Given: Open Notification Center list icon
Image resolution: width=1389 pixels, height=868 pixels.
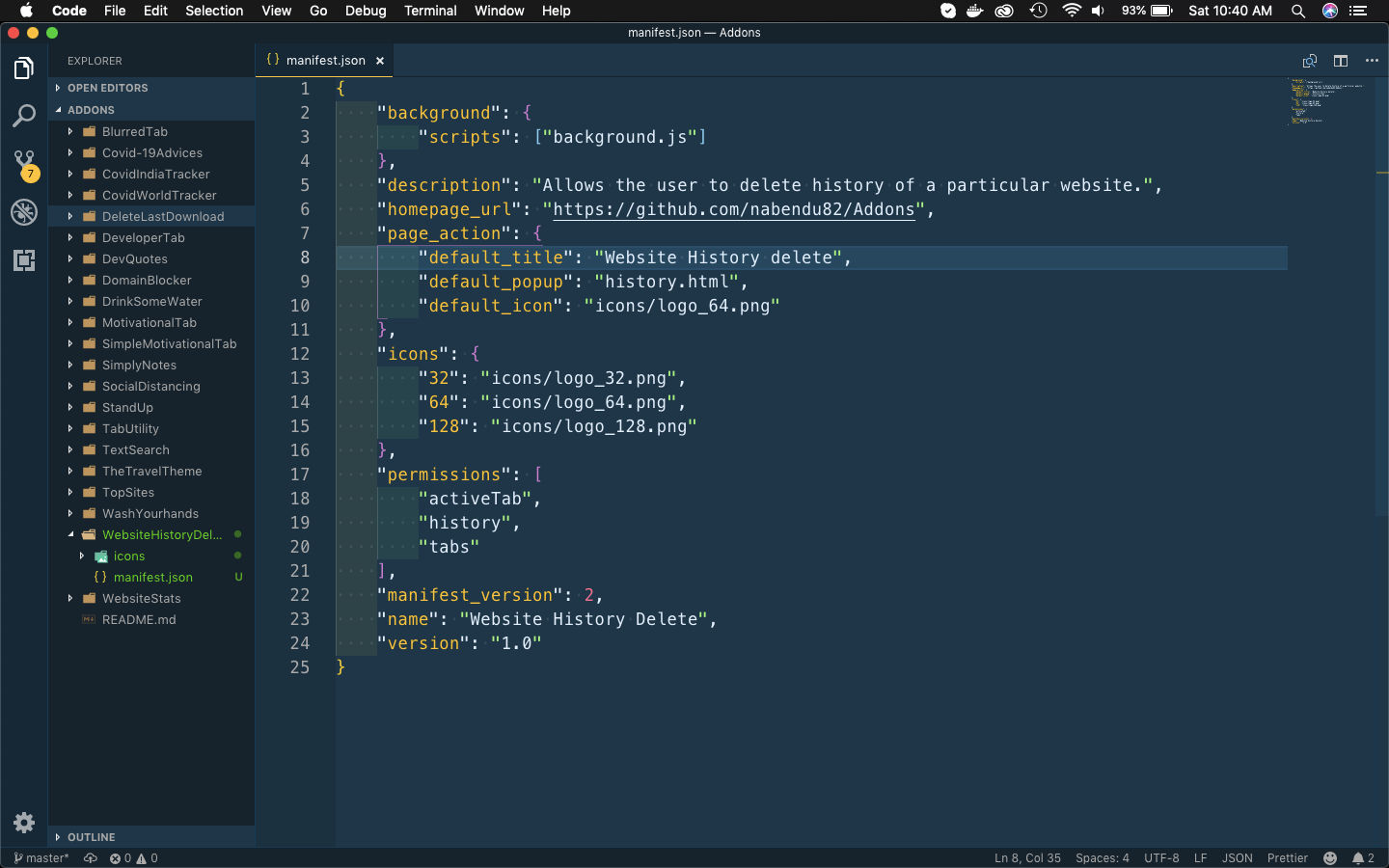Looking at the screenshot, I should click(1359, 11).
